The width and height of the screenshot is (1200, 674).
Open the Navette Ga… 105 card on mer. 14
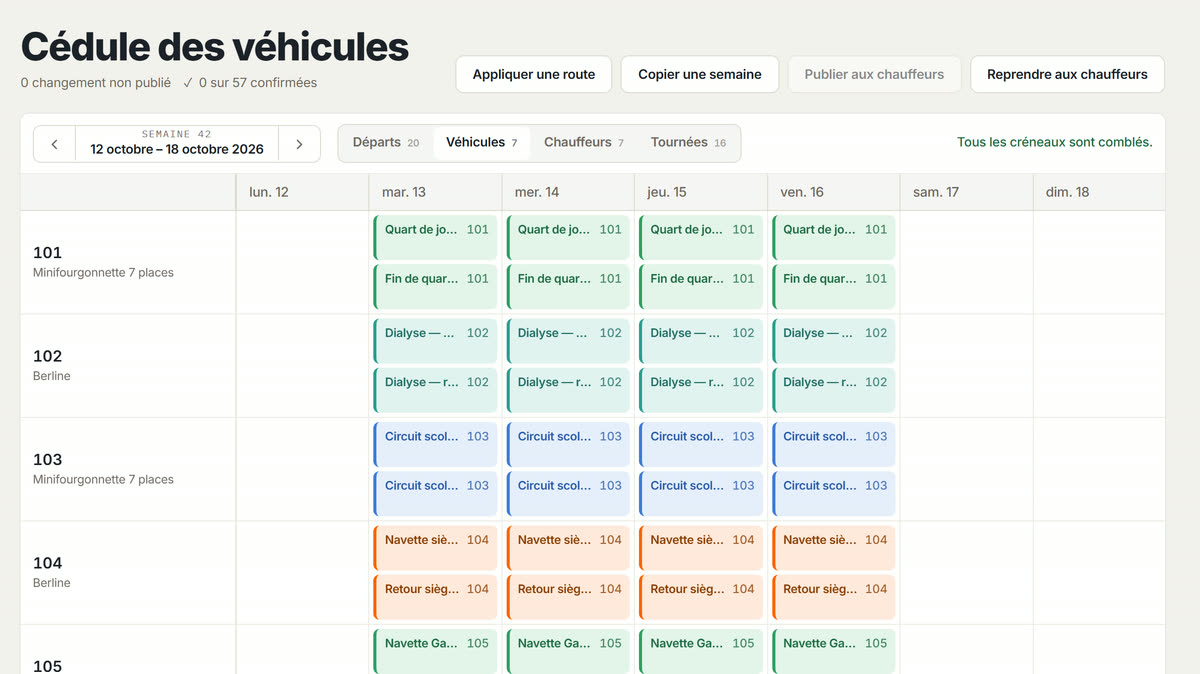click(568, 651)
